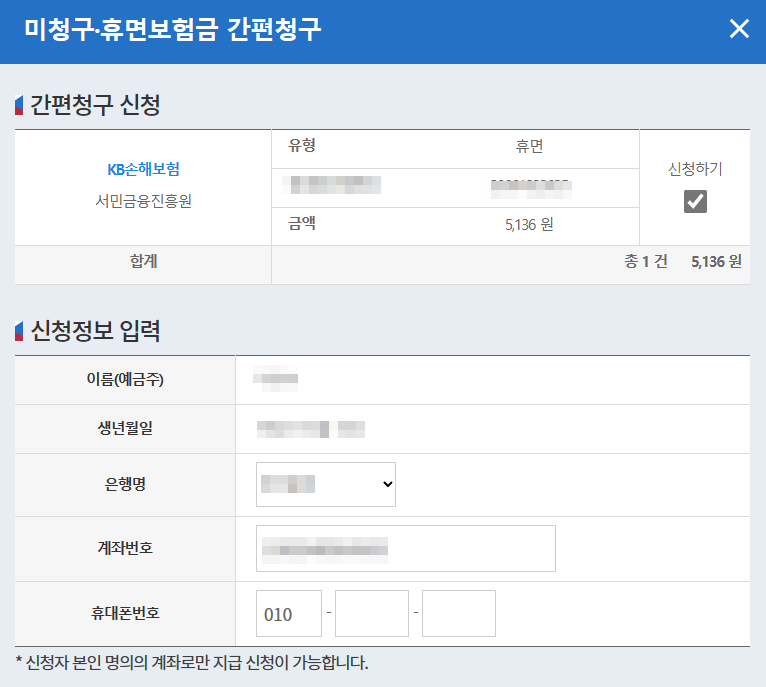
Task: Click the 계좌번호 input field
Action: [x=405, y=548]
